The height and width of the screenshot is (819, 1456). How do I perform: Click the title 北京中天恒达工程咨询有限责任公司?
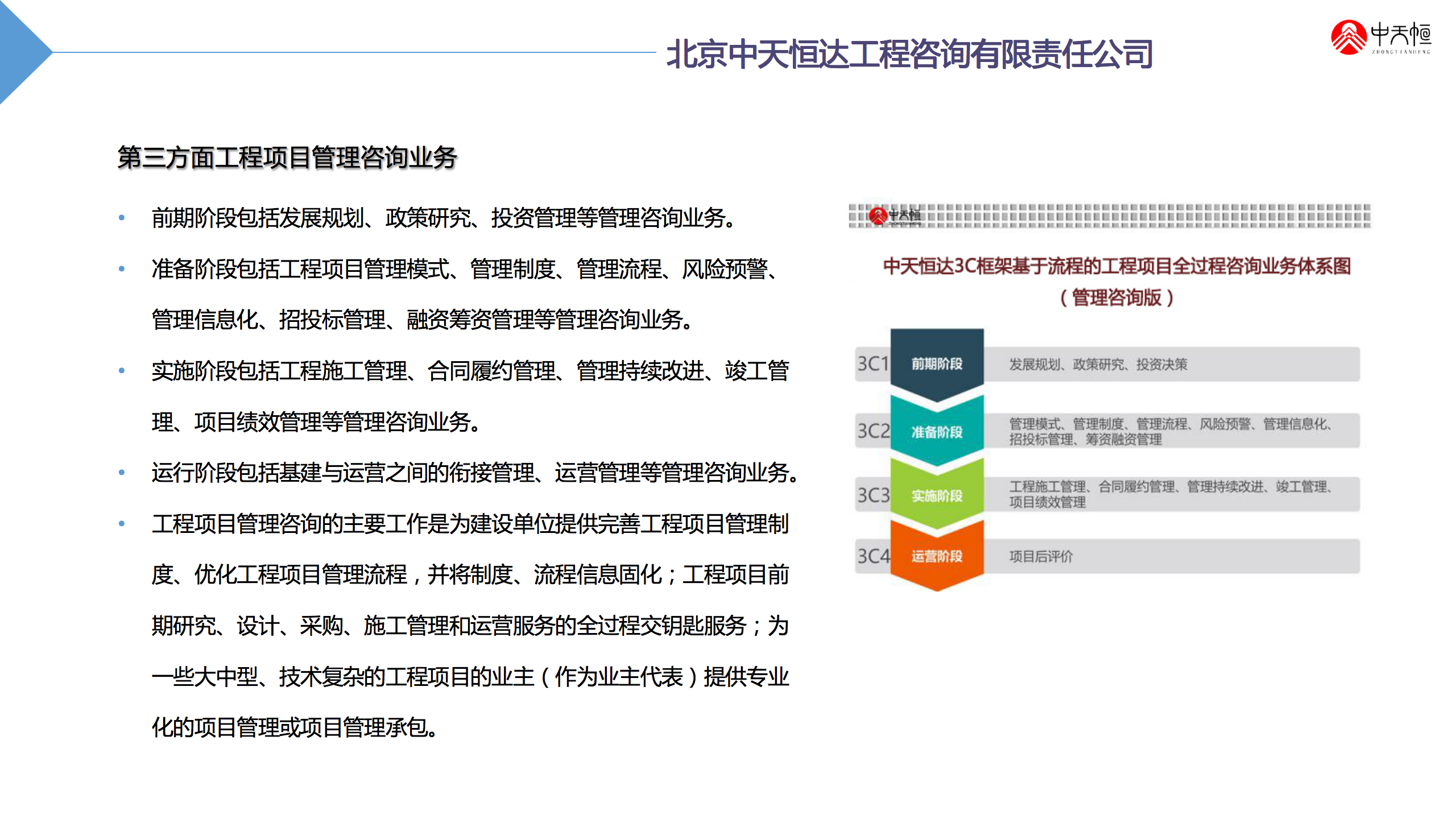pyautogui.click(x=909, y=54)
